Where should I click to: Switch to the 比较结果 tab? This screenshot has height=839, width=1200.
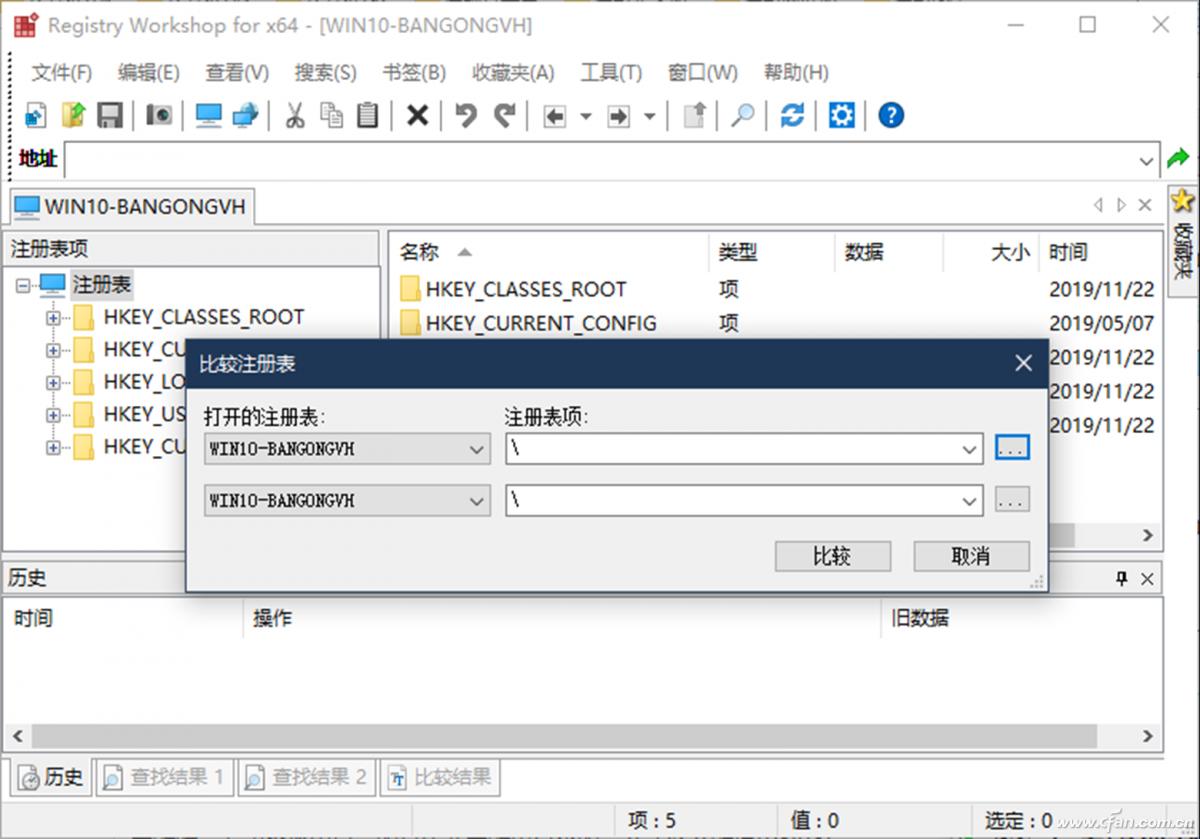coord(440,777)
